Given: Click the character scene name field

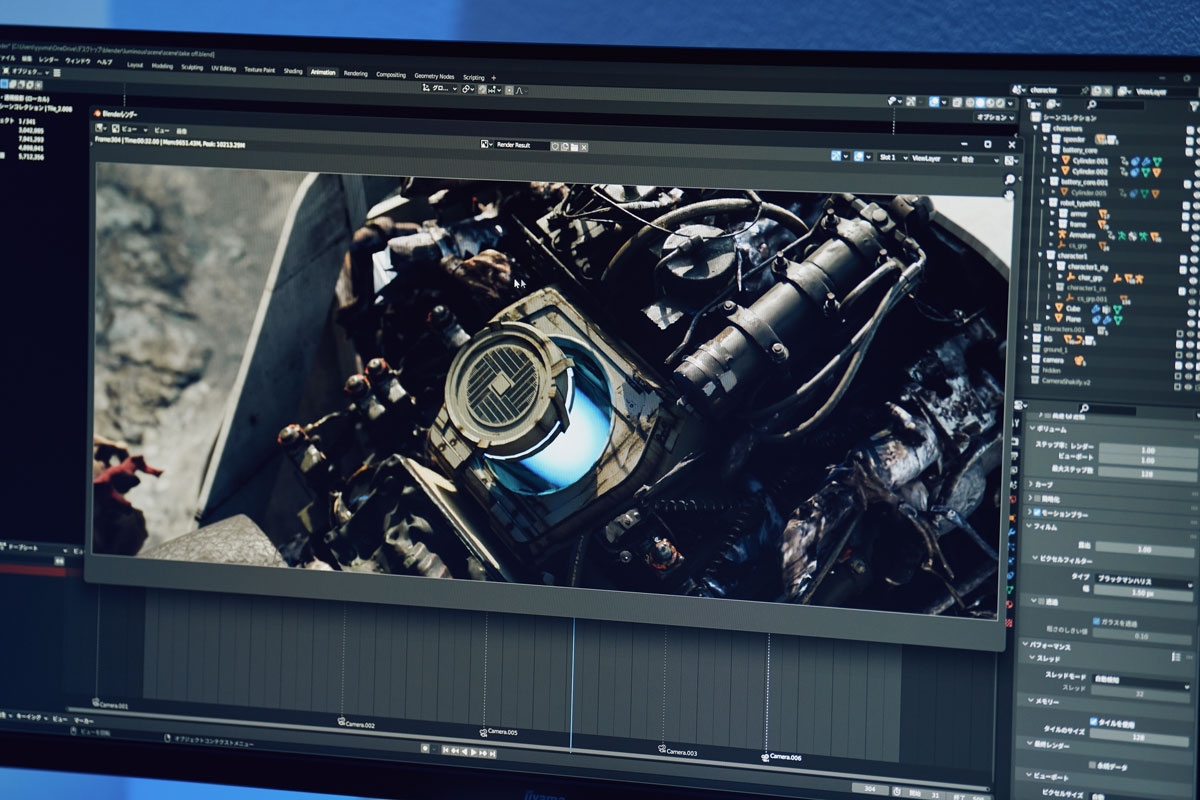Looking at the screenshot, I should 1052,90.
